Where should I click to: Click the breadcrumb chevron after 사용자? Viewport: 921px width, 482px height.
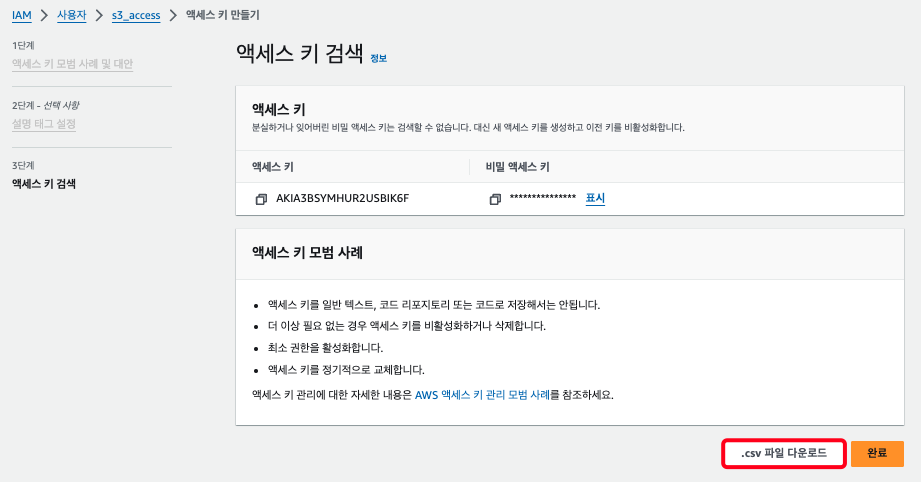pyautogui.click(x=99, y=15)
